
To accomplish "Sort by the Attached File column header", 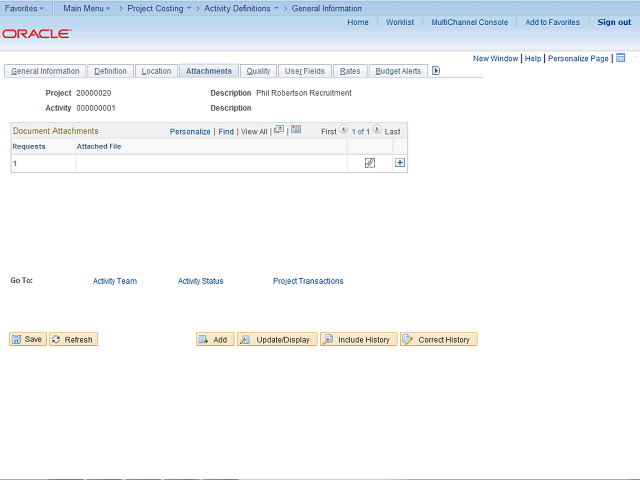I will tap(99, 147).
